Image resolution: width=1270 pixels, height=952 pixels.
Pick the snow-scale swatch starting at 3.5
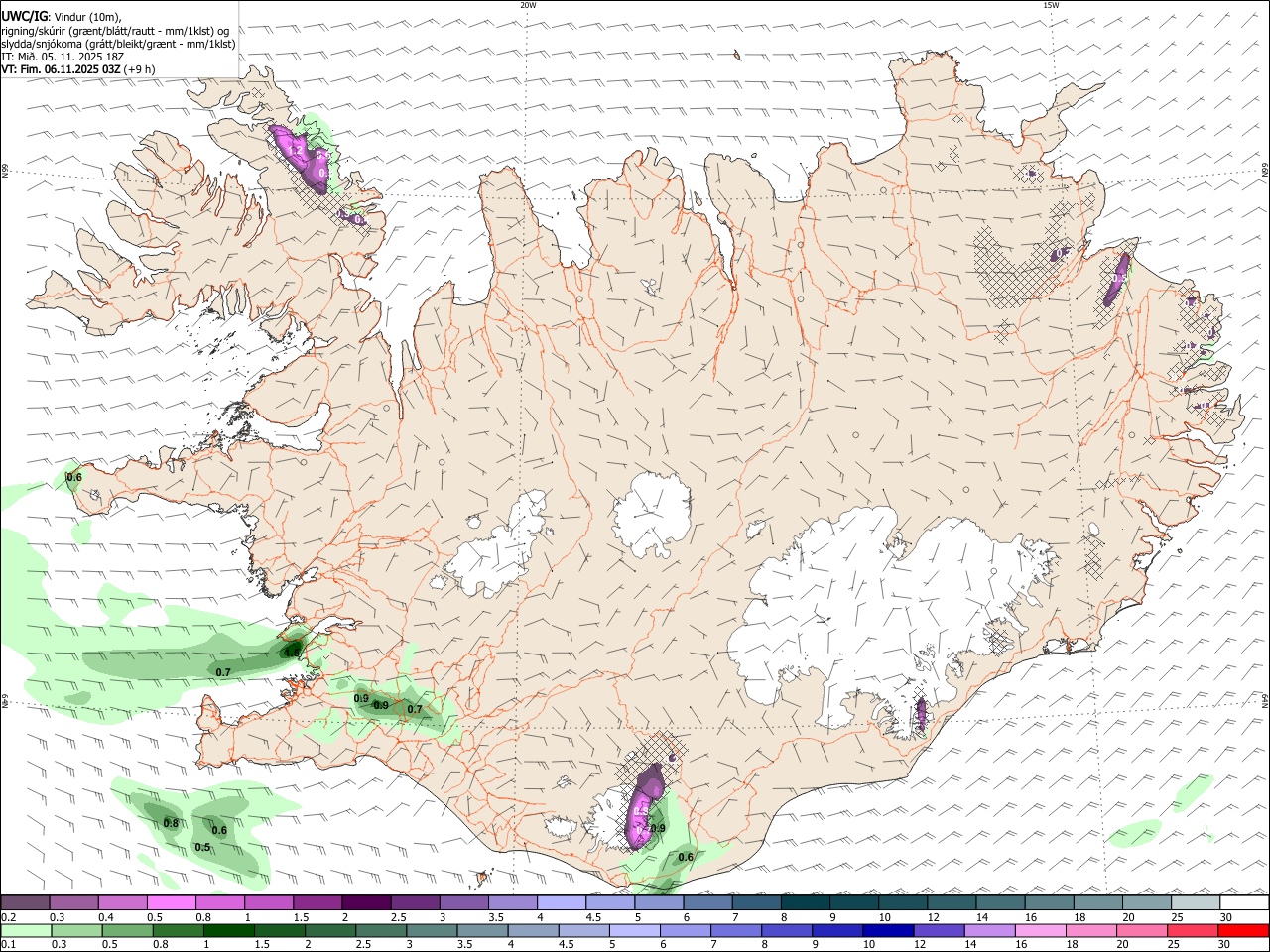click(x=512, y=902)
